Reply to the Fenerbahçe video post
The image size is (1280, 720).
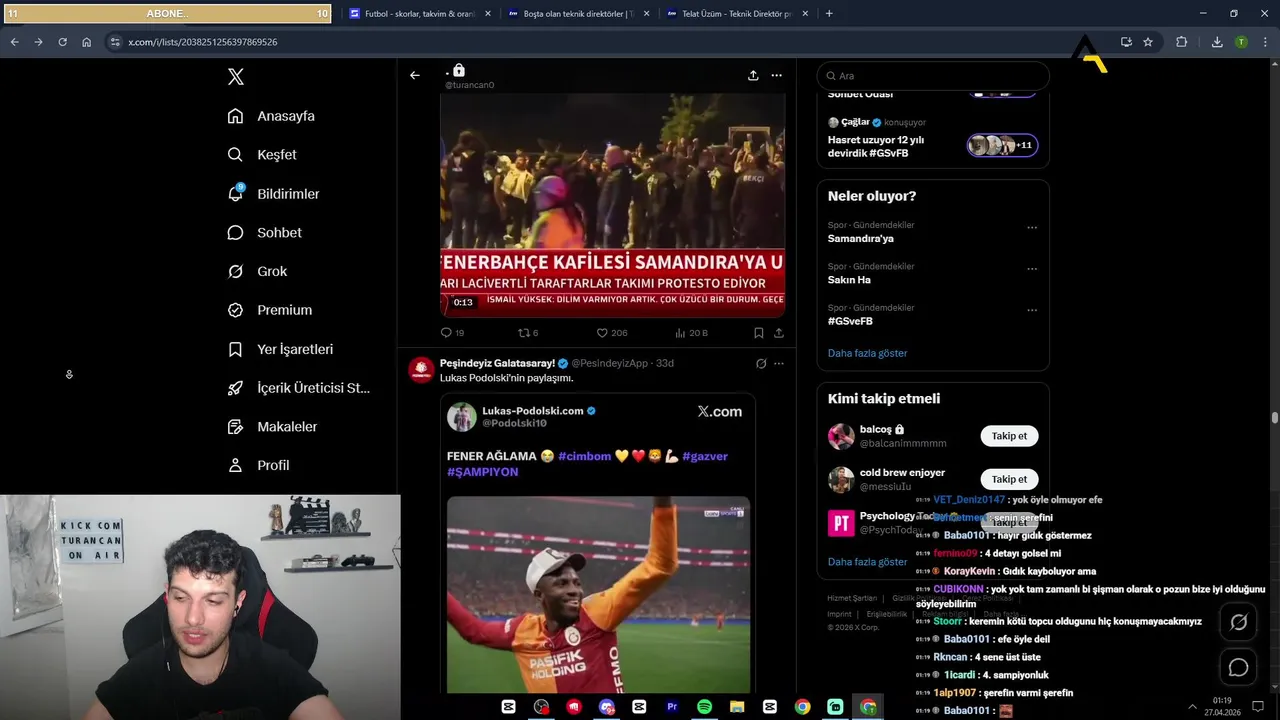452,333
